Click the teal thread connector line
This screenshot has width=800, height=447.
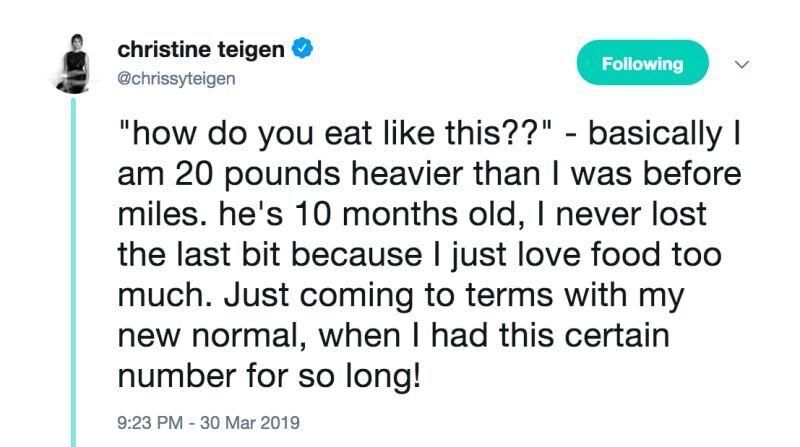(73, 272)
